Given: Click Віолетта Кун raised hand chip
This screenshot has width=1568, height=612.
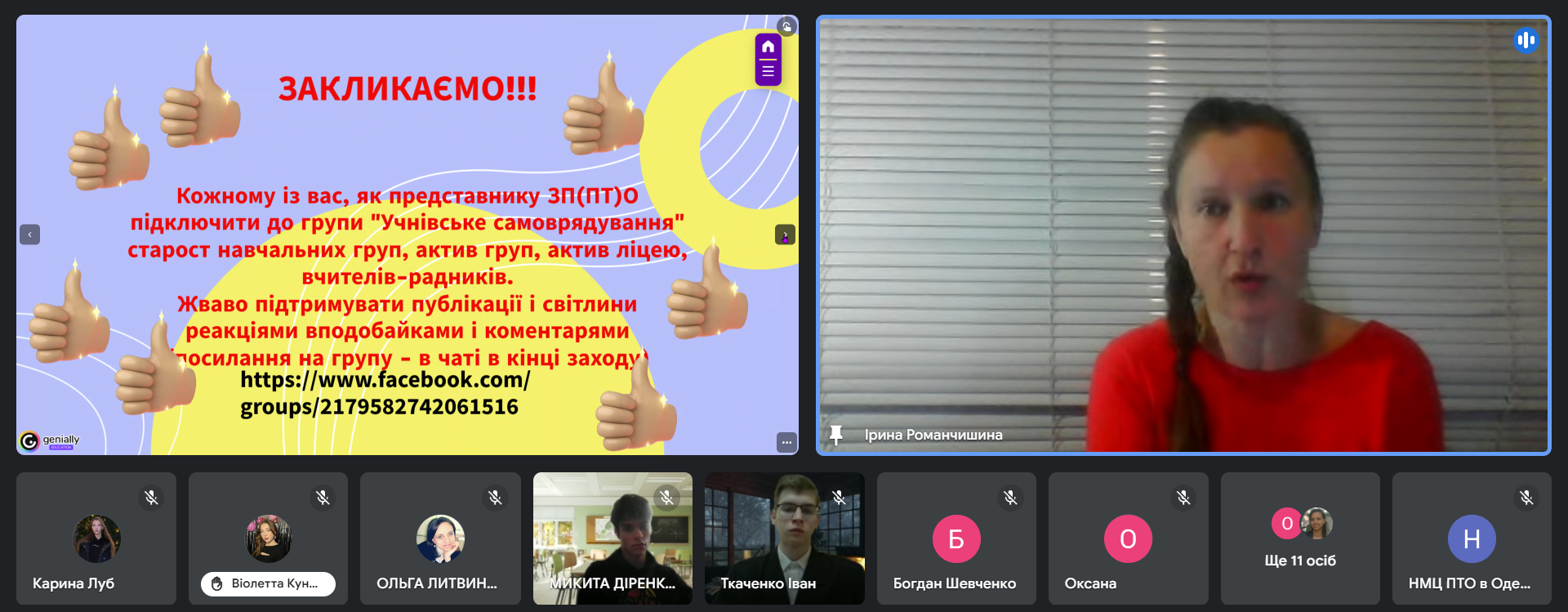Looking at the screenshot, I should (268, 583).
